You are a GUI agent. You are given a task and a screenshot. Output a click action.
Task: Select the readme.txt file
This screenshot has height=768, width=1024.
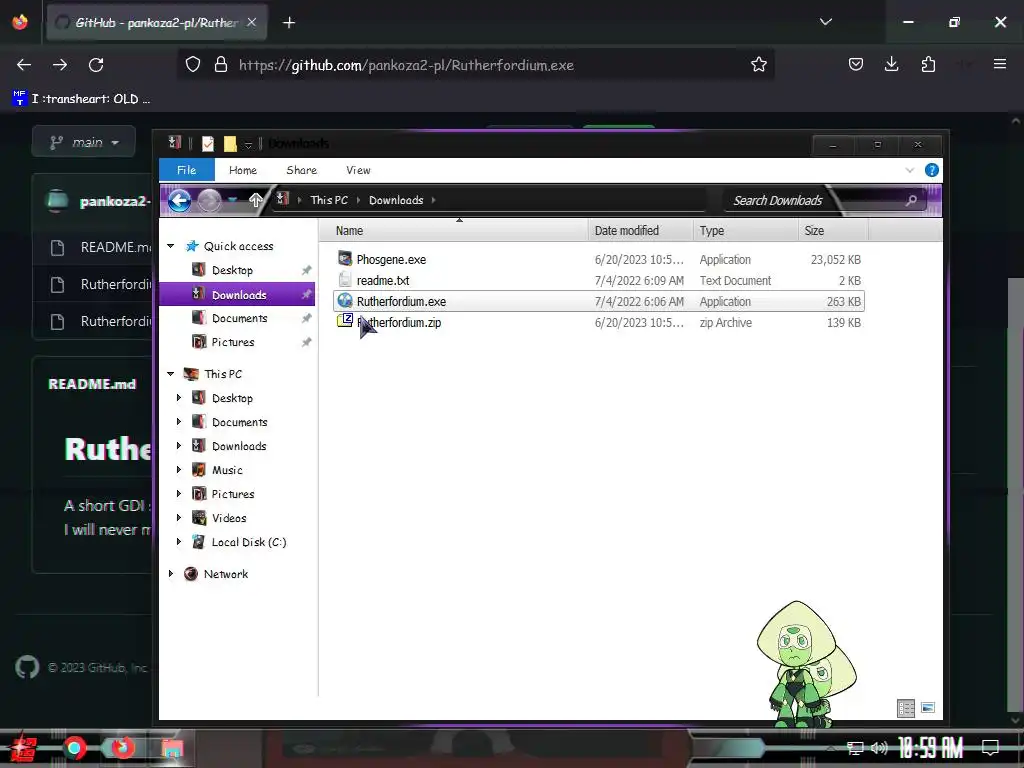598,280
